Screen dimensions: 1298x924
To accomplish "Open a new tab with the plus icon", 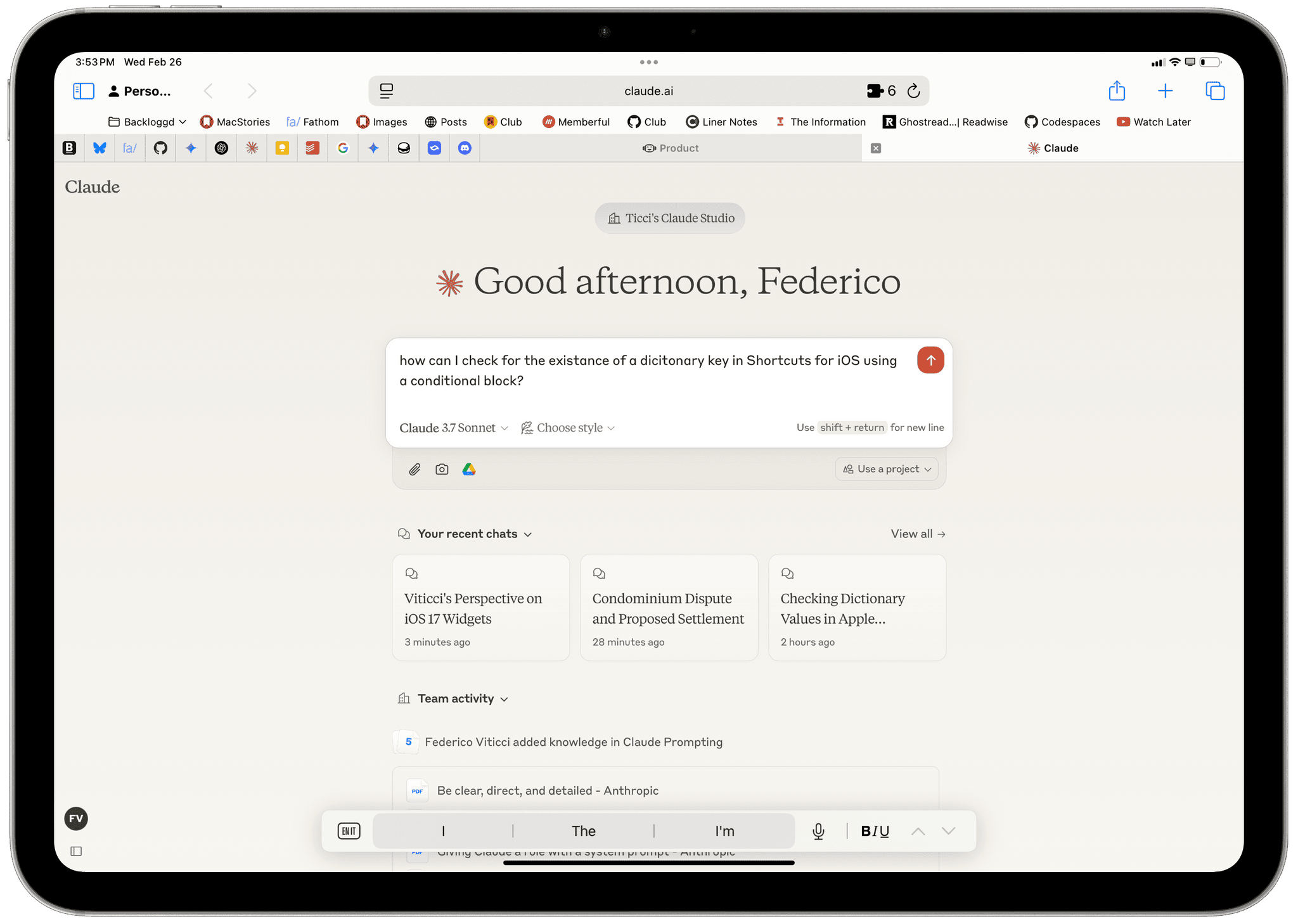I will (1165, 91).
